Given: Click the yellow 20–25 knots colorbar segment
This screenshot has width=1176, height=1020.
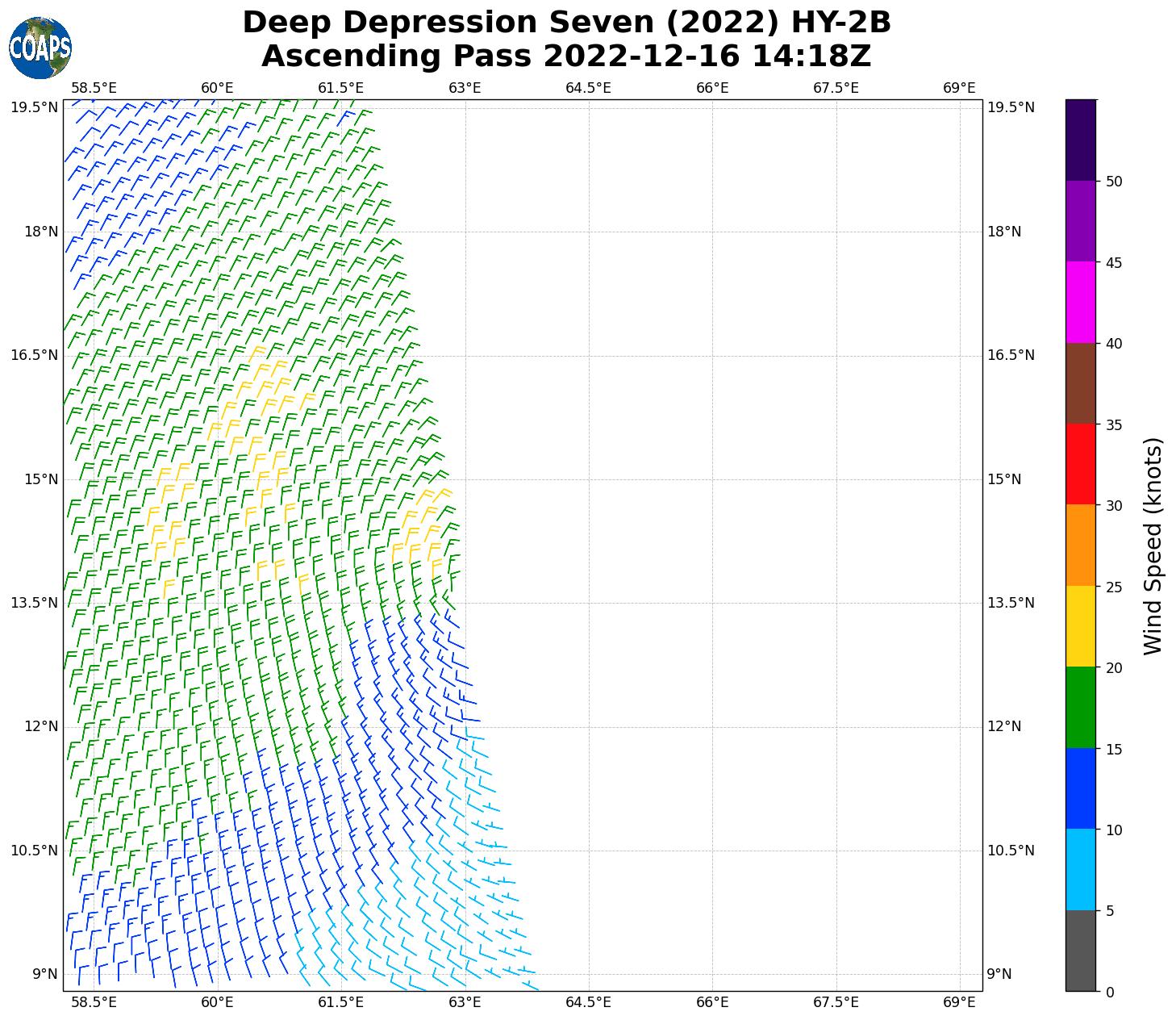Looking at the screenshot, I should pos(1080,626).
